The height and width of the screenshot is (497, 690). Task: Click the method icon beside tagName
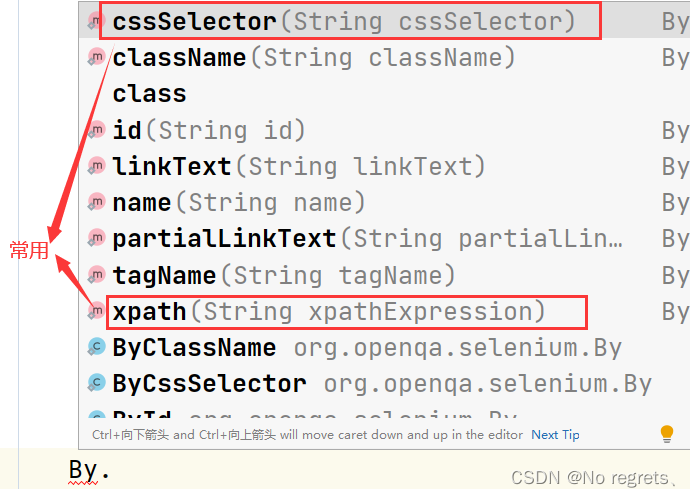(96, 275)
